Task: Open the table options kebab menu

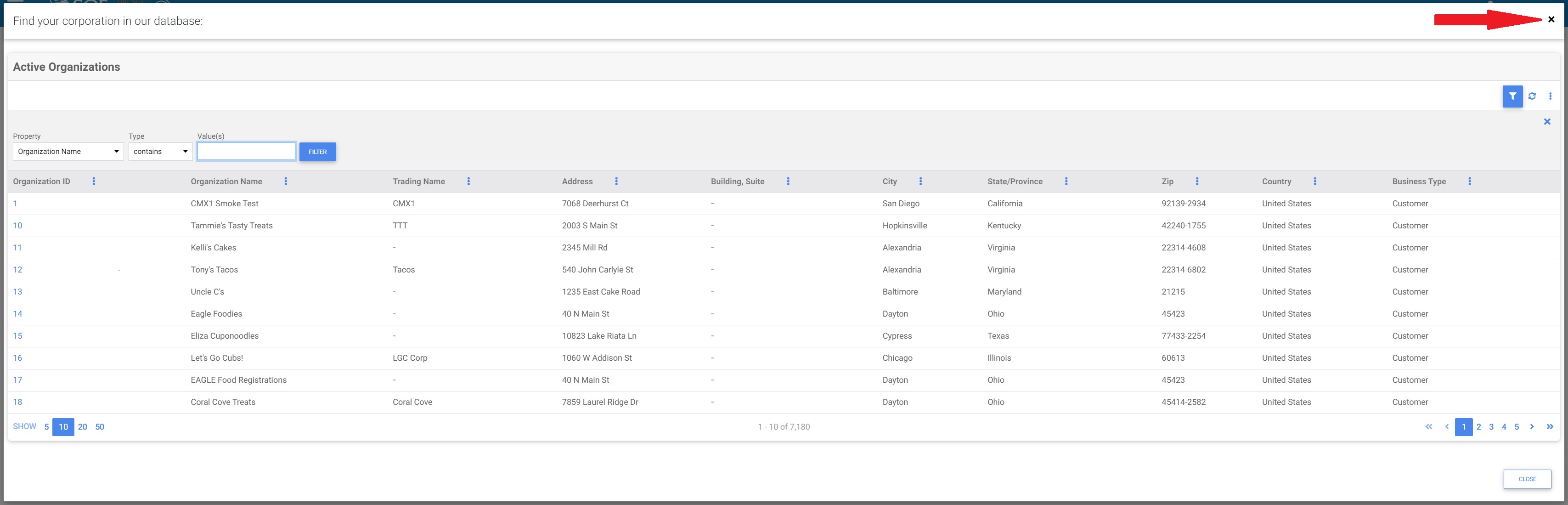Action: point(1551,96)
